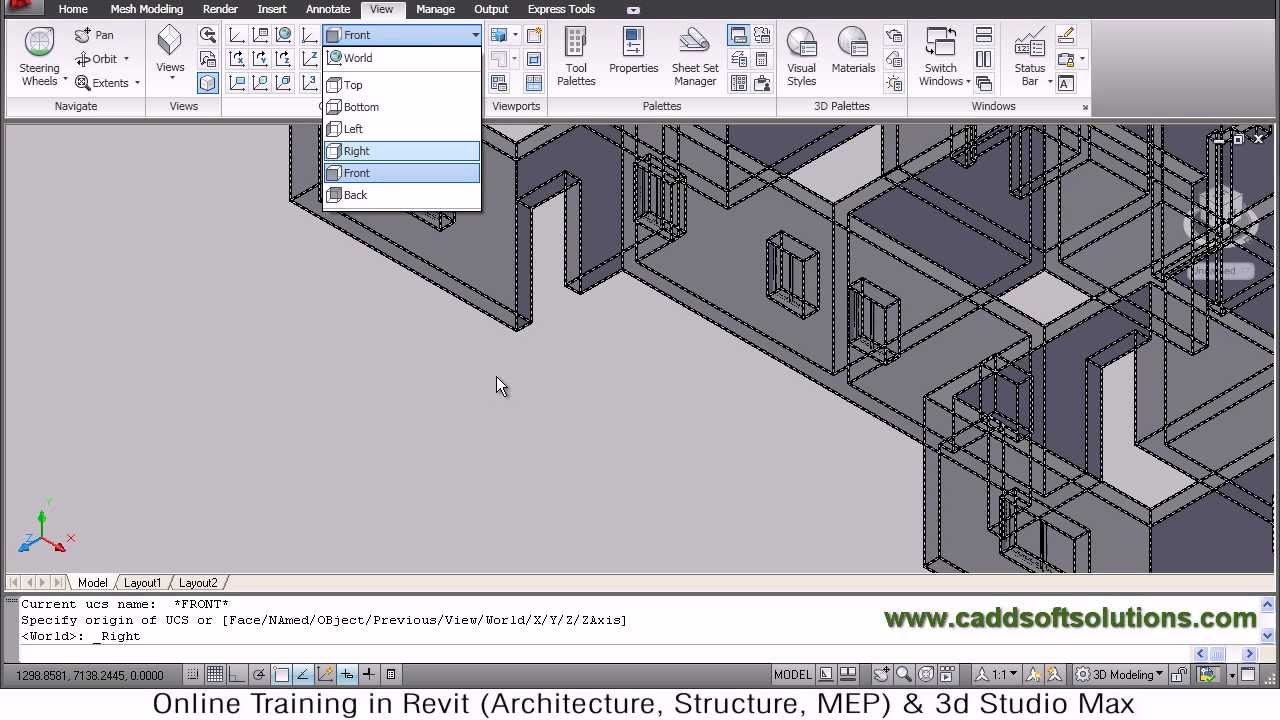The width and height of the screenshot is (1280, 720).
Task: Expand the Extents dropdown arrow
Action: [x=137, y=83]
